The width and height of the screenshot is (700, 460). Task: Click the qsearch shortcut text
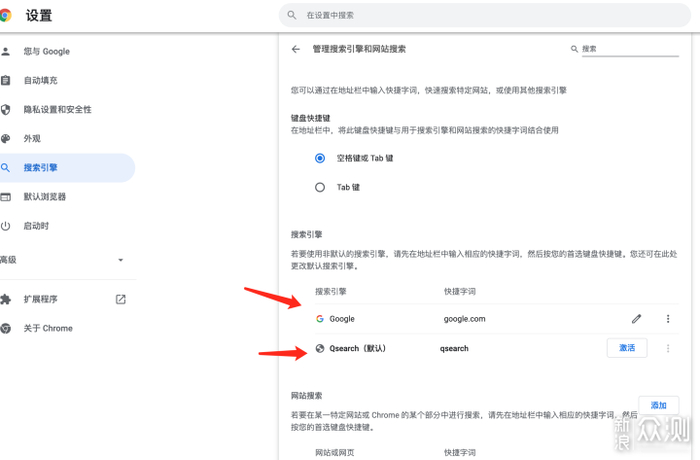click(x=454, y=348)
